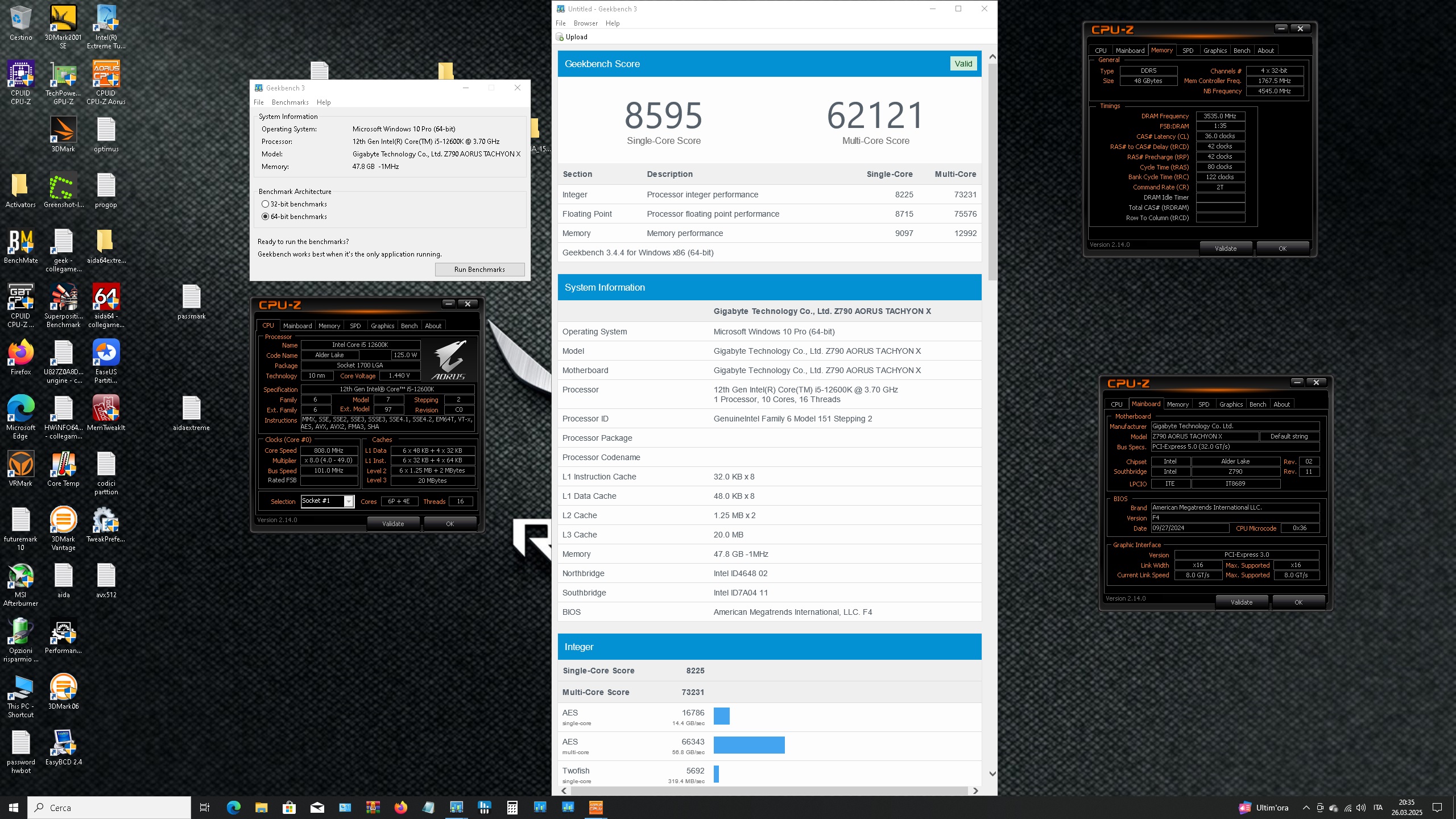Open the BenchMate desktop icon
The image size is (1456, 819).
(21, 246)
